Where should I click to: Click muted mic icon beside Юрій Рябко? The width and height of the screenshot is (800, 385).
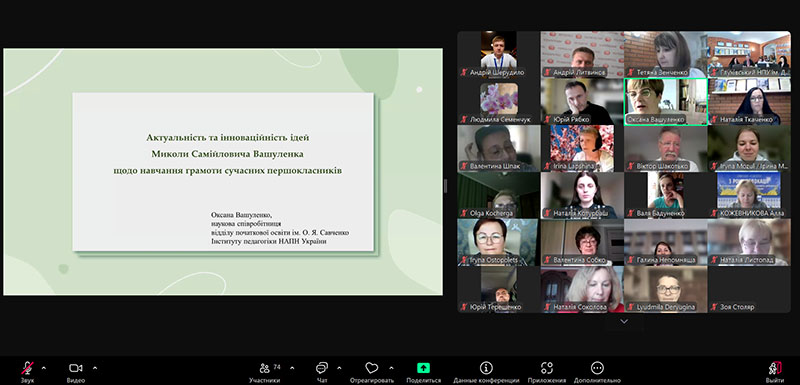tap(547, 120)
